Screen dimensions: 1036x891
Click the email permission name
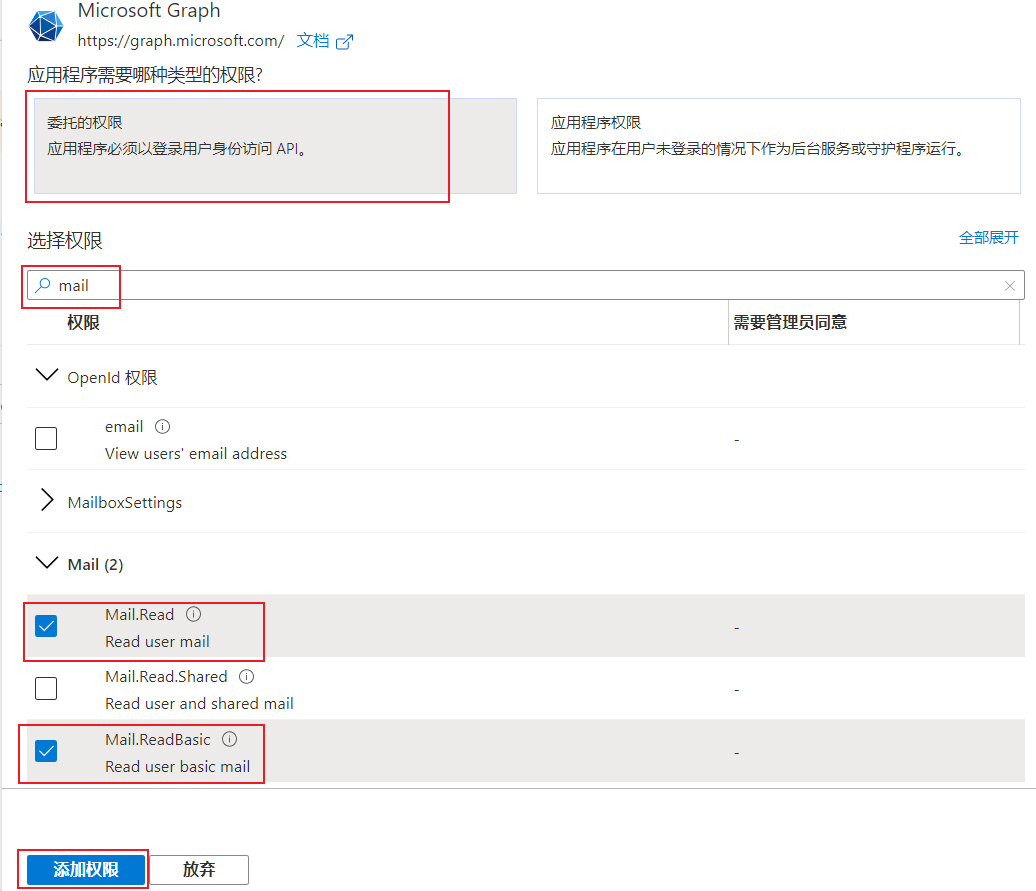(x=124, y=427)
